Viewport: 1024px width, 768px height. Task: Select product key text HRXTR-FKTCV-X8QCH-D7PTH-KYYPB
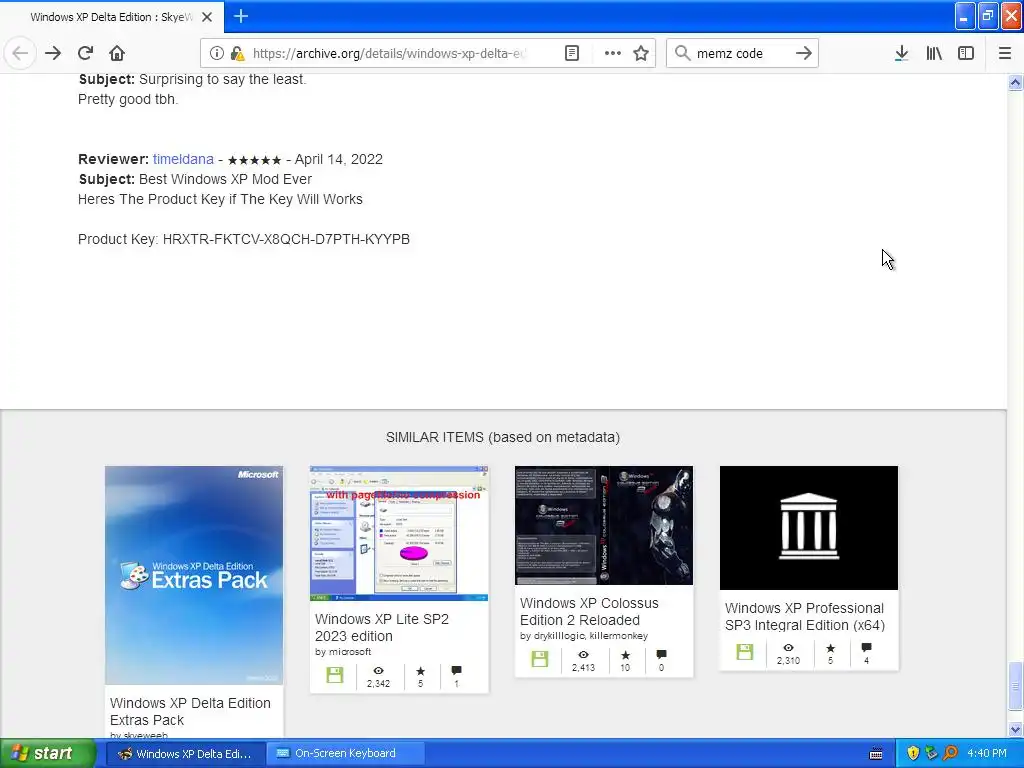(286, 239)
